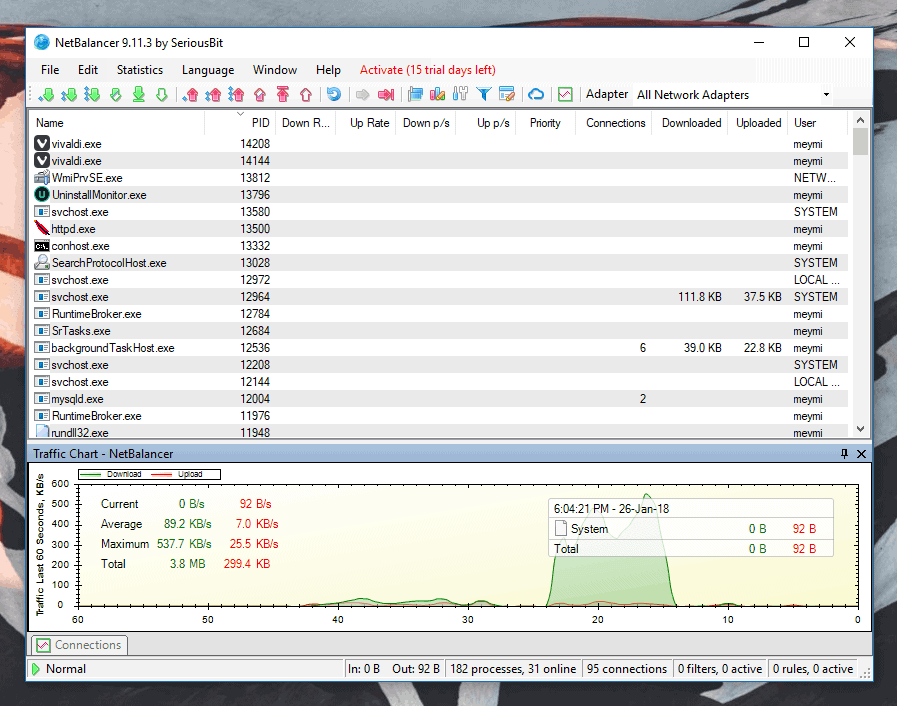This screenshot has height=706, width=897.
Task: Select the UninstallMonitor.exe process row
Action: tap(439, 195)
